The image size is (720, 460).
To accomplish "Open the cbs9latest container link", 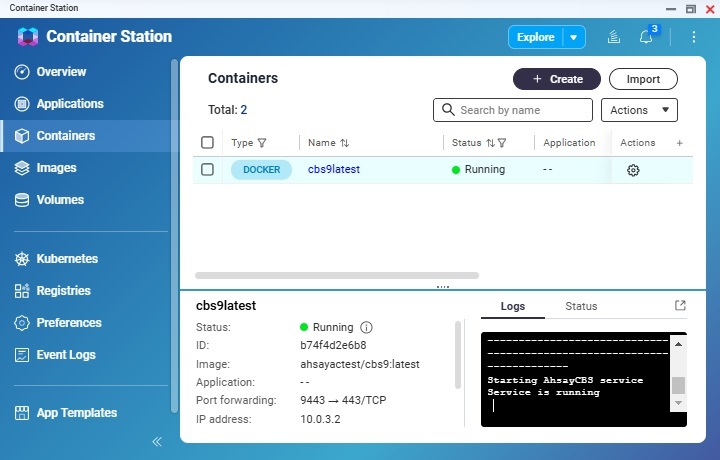I will 333,170.
